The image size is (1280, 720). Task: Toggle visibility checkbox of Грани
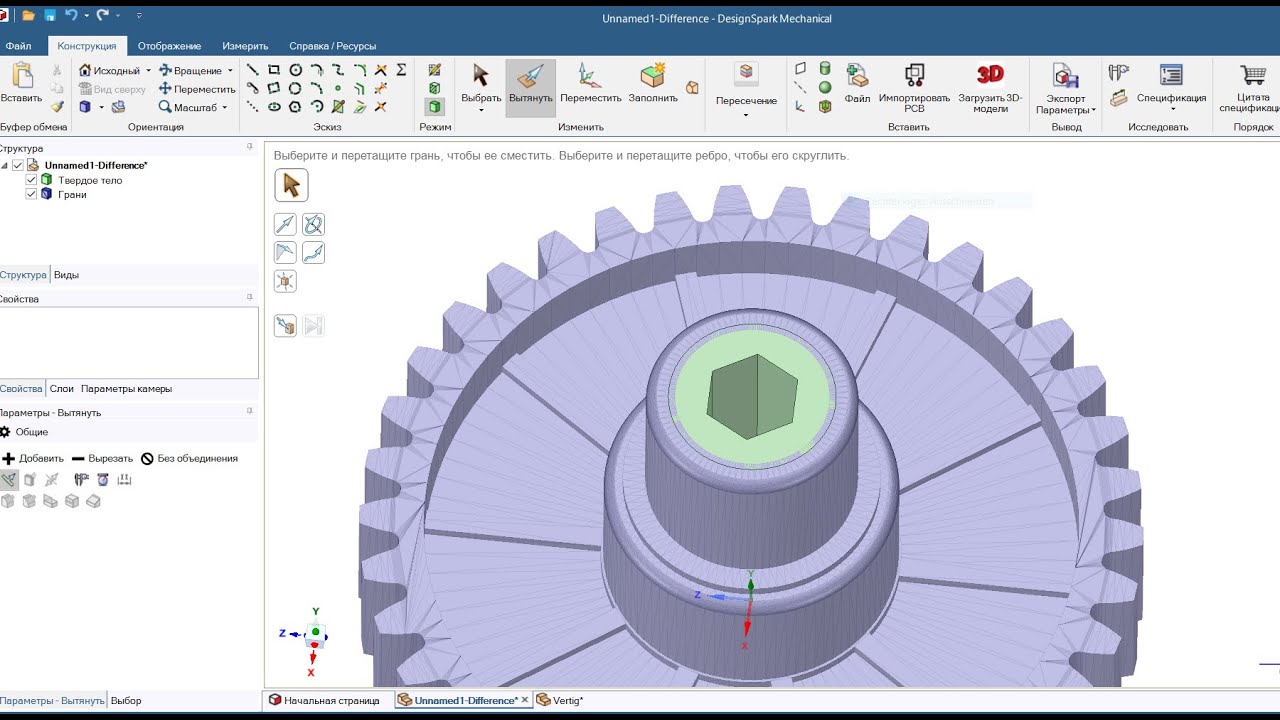31,194
